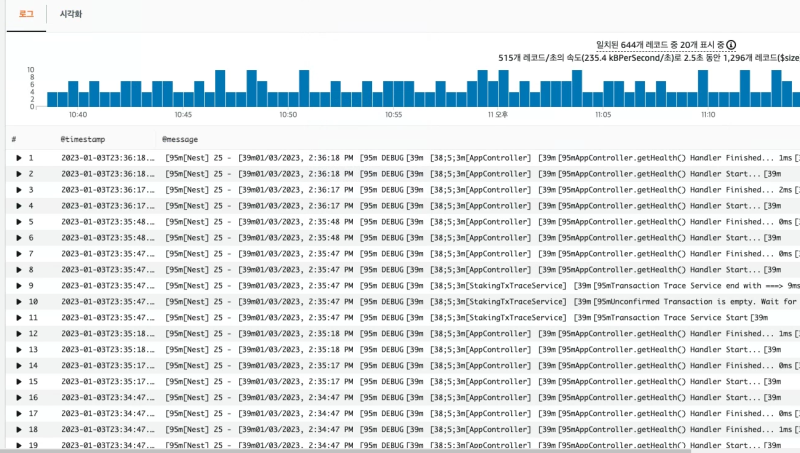Viewport: 800px width, 453px height.
Task: Click the # column header
Action: pyautogui.click(x=14, y=139)
